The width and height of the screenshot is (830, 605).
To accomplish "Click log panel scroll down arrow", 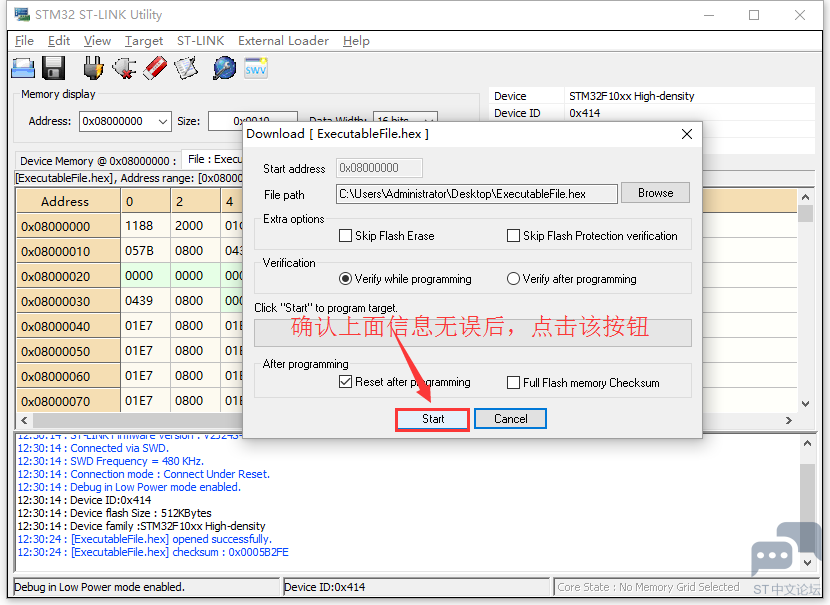I will click(807, 563).
